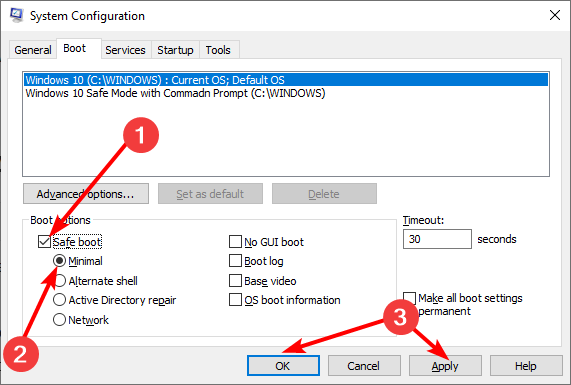Click the Apply button
This screenshot has height=385, width=571.
445,366
